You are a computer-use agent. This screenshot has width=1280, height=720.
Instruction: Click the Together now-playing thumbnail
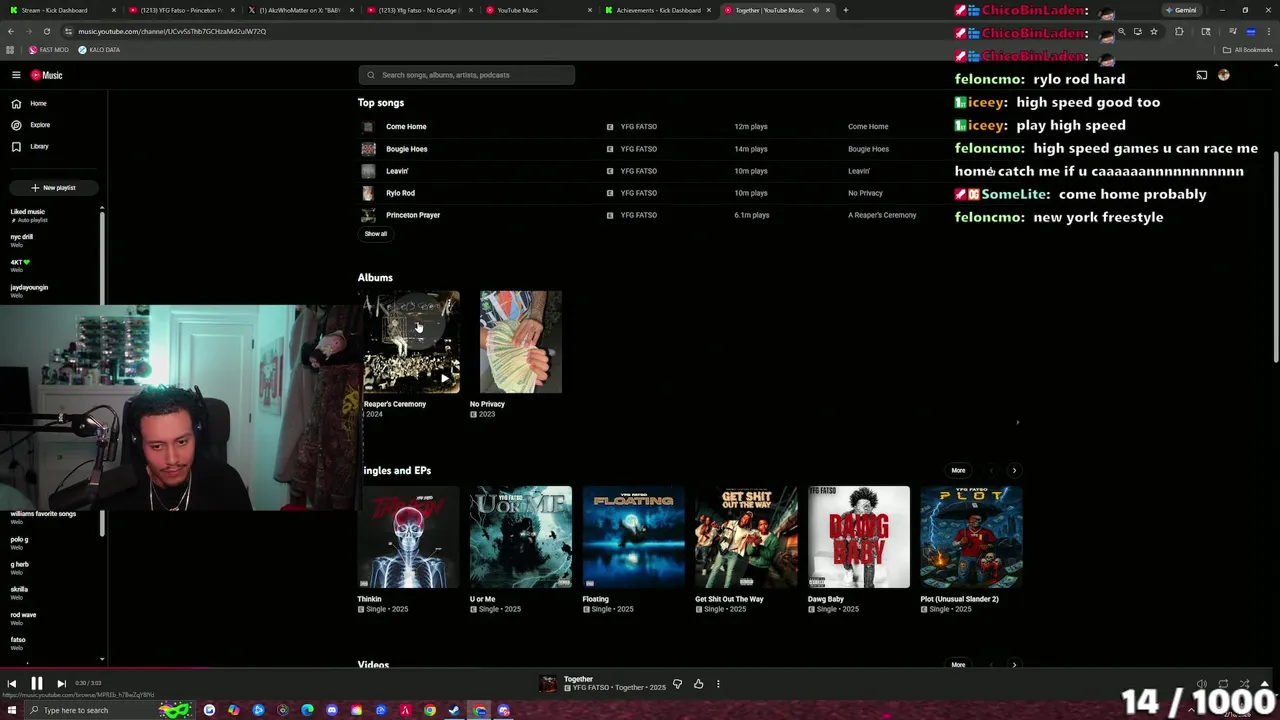click(x=547, y=684)
